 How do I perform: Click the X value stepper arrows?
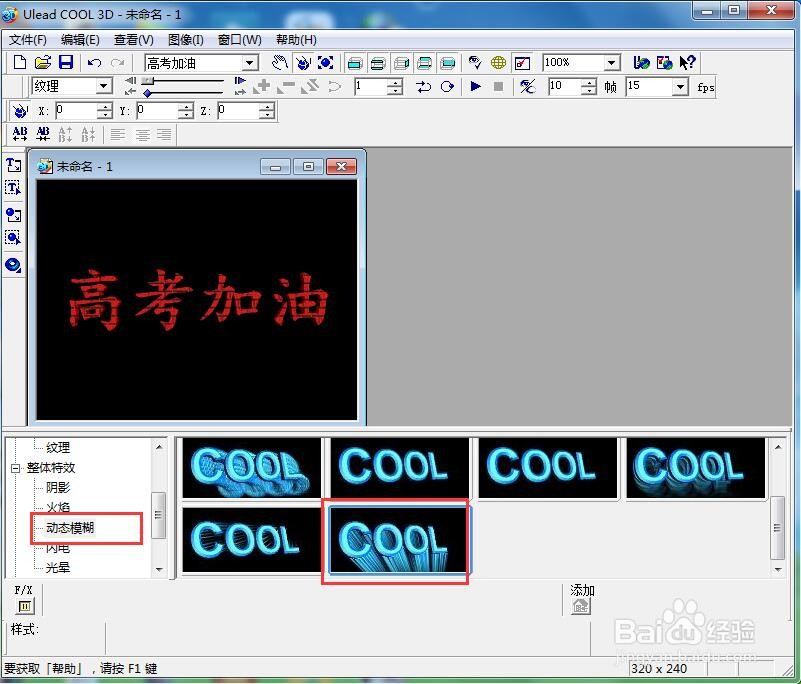(105, 110)
